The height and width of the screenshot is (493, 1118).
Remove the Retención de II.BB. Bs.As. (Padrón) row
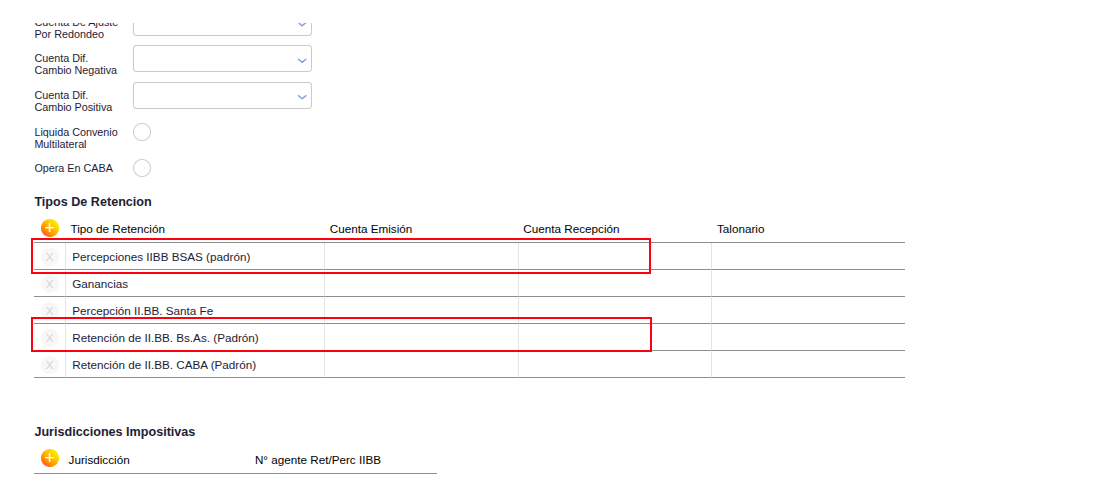pos(50,338)
